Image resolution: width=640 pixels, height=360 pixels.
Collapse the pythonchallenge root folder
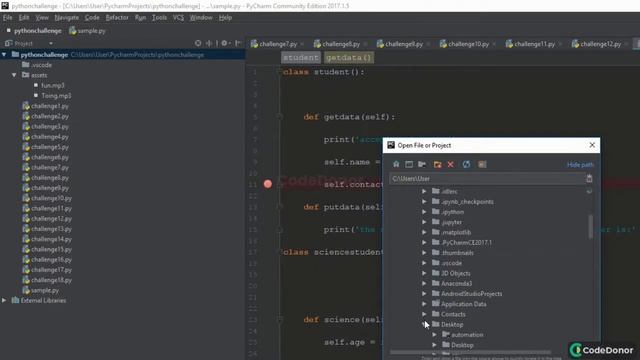4,54
